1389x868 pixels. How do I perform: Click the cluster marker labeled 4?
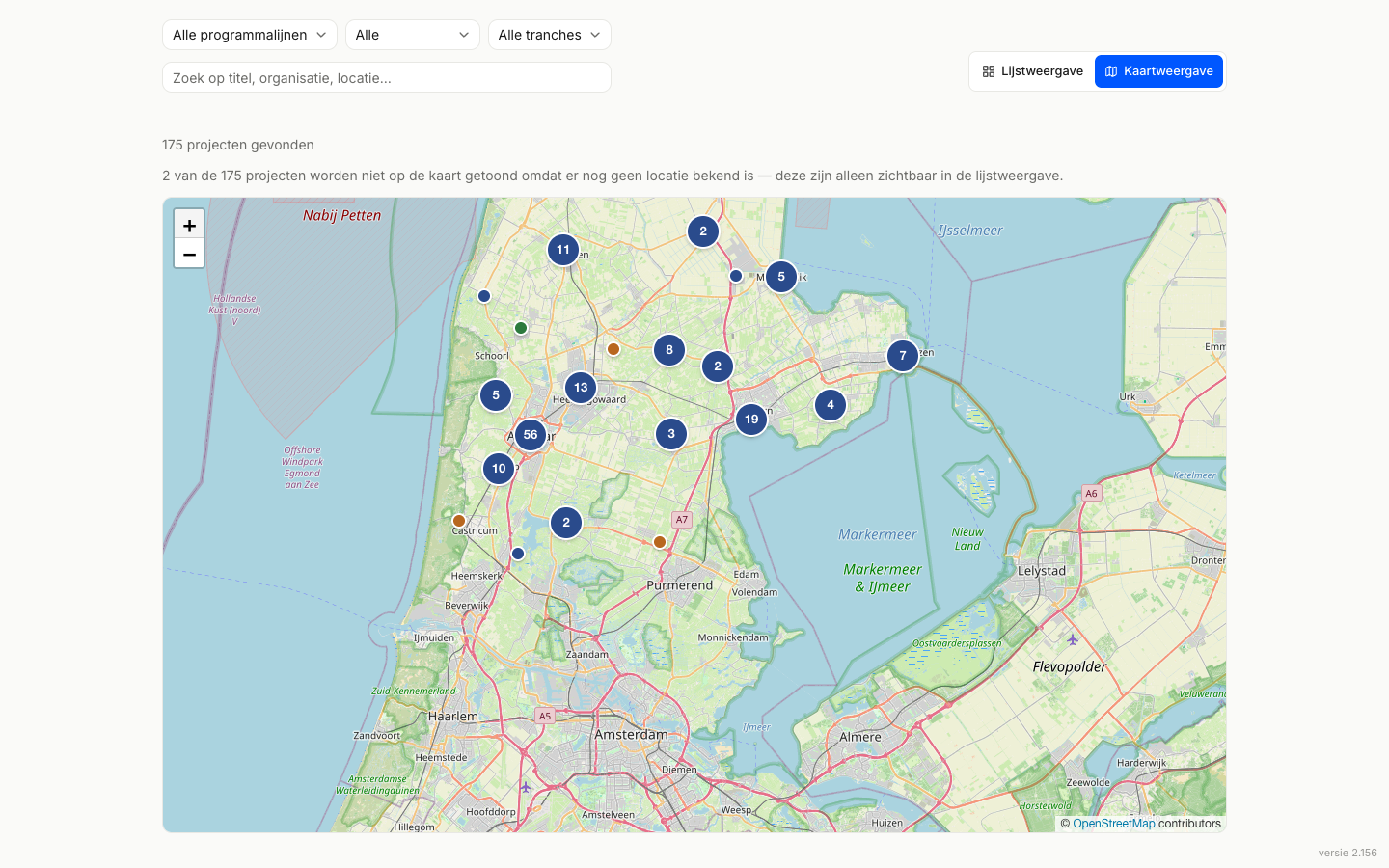831,405
